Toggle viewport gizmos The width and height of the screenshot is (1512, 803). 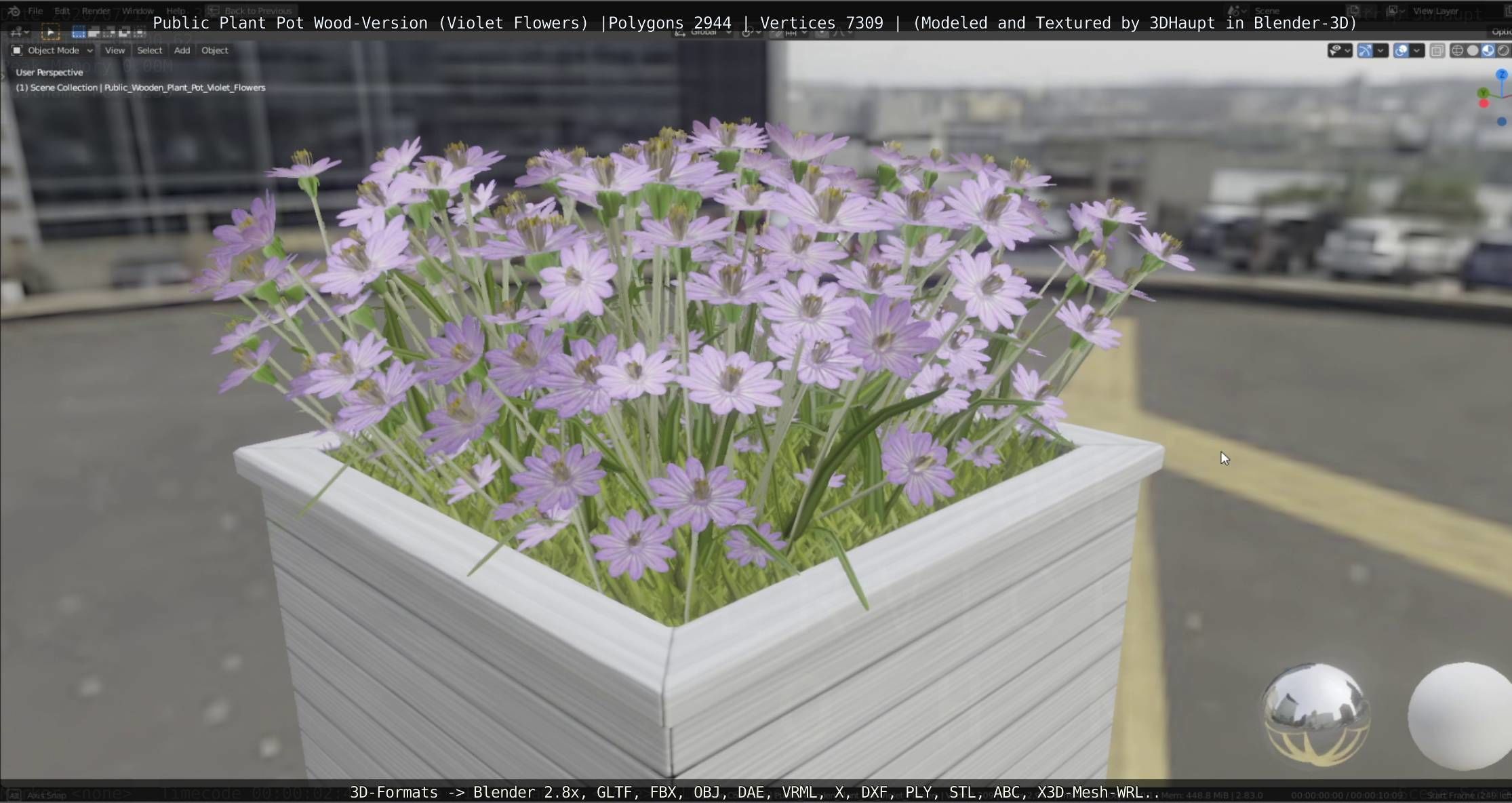click(x=1365, y=50)
